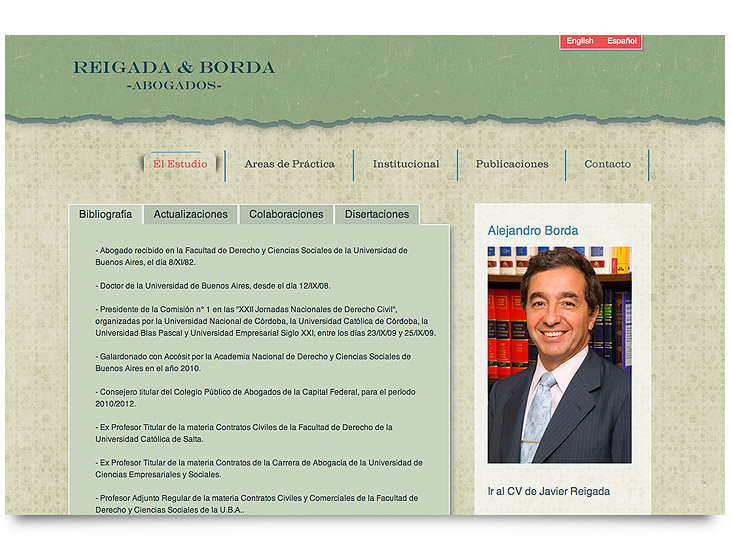Open Areas de Práctica menu

click(x=289, y=164)
